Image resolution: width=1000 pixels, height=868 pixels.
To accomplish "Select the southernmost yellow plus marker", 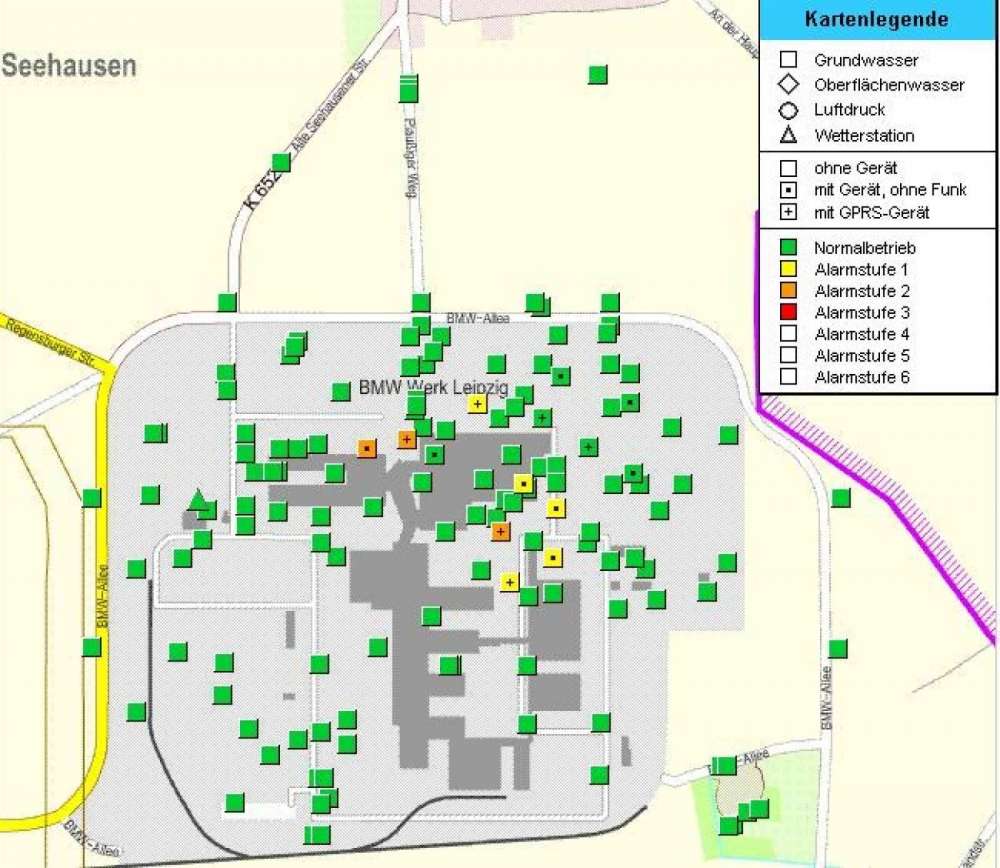I will coord(509,582).
